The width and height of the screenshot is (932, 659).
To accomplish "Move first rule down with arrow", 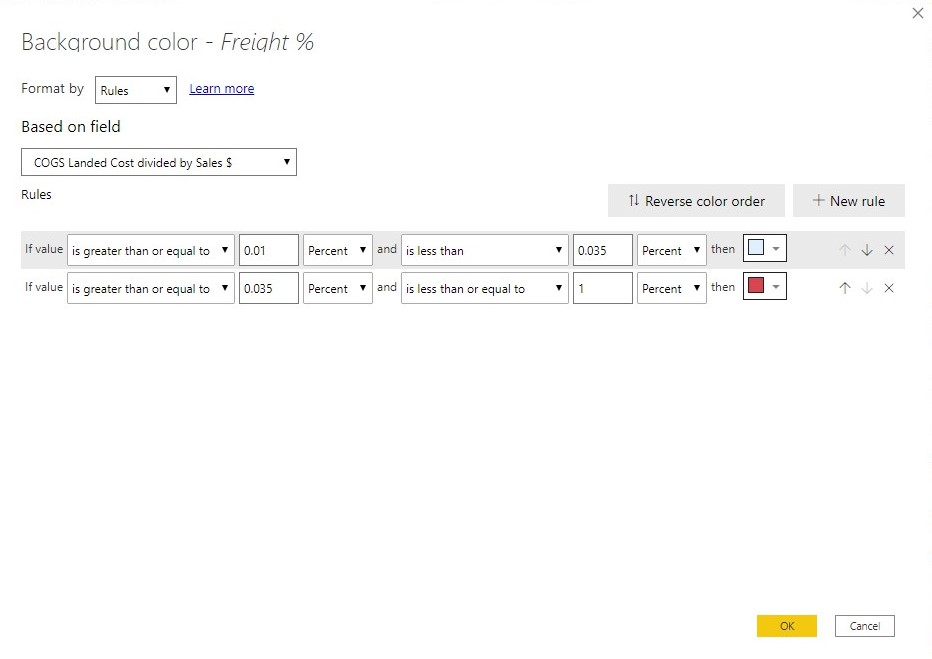I will (867, 250).
